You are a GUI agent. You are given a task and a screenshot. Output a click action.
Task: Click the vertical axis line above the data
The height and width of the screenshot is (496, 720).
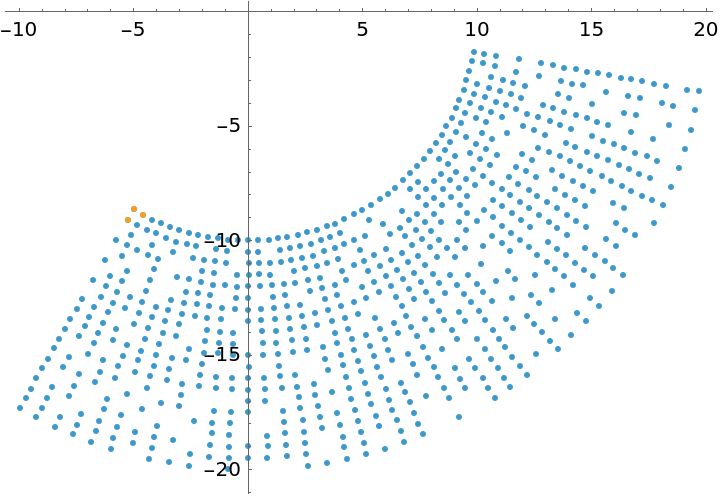[x=248, y=120]
